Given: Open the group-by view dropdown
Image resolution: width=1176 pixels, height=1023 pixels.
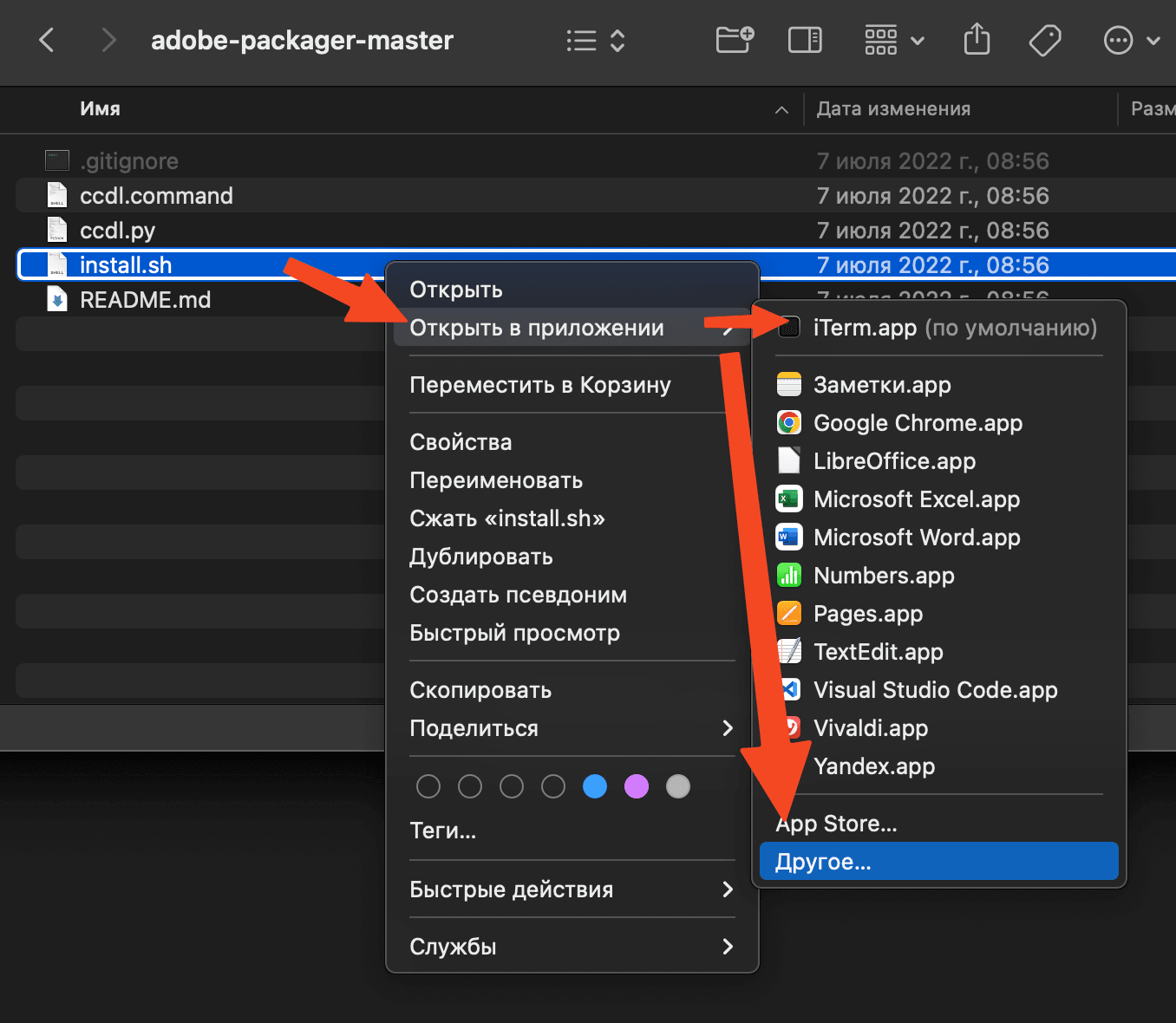Looking at the screenshot, I should point(894,40).
